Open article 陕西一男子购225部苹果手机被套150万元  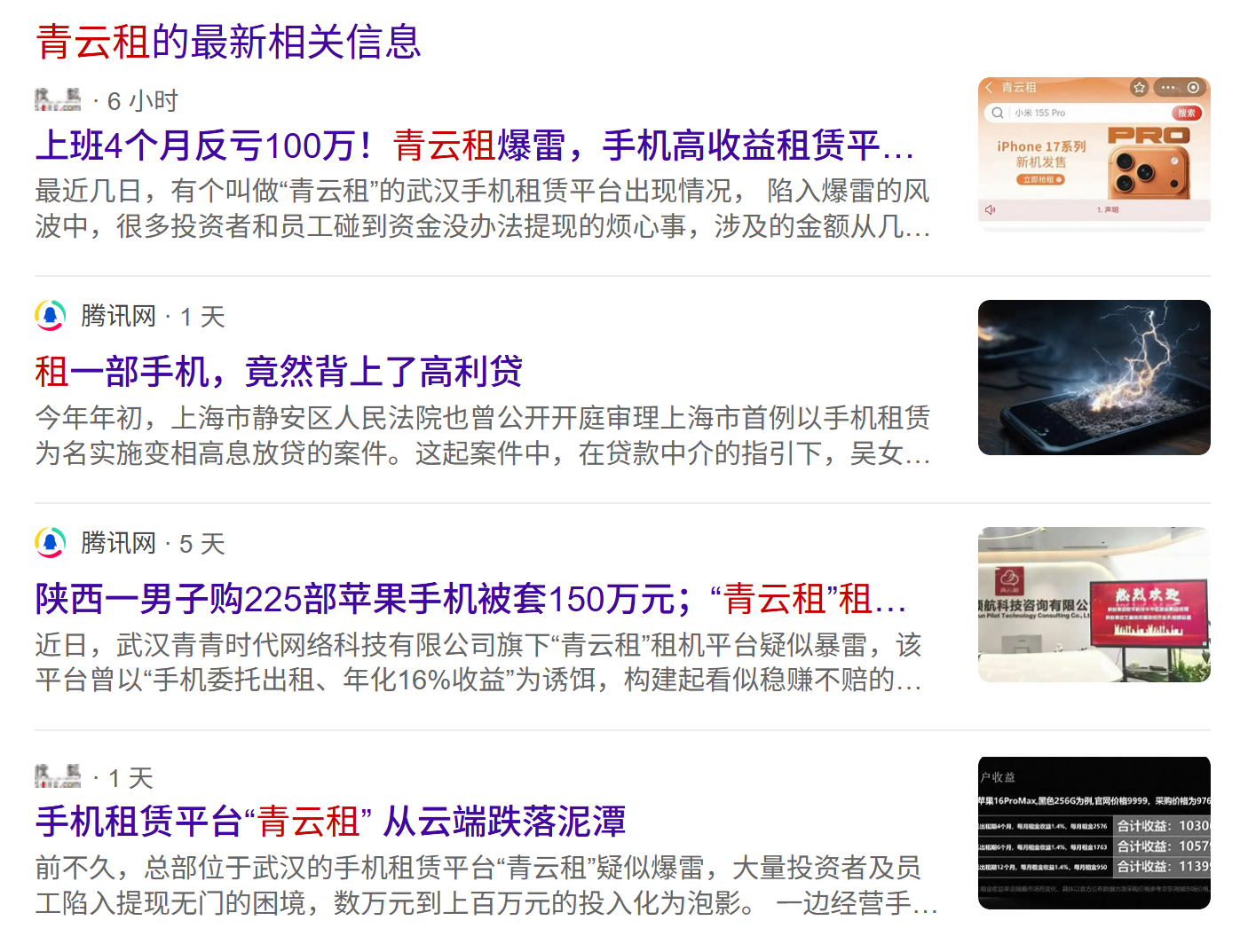470,599
